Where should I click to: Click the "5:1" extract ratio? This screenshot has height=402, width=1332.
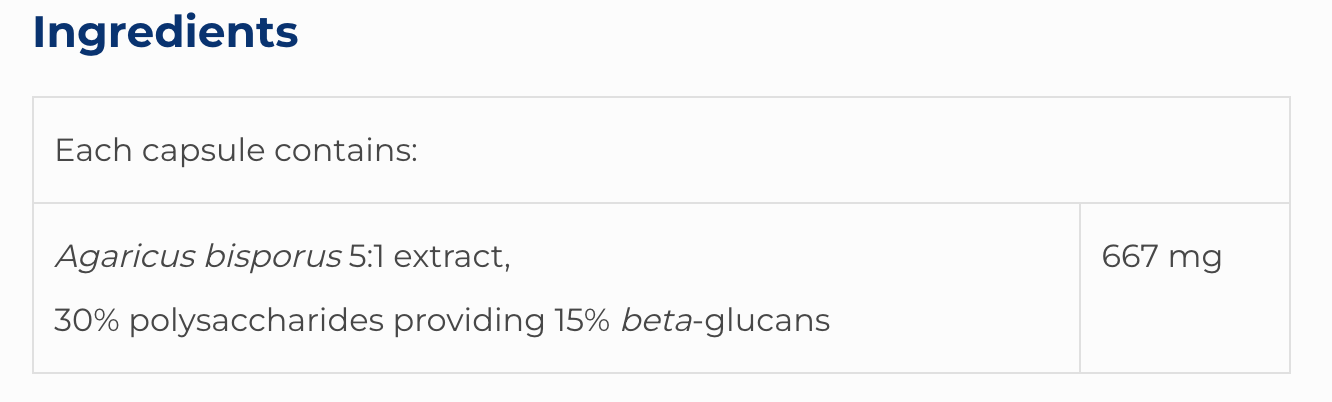(370, 258)
